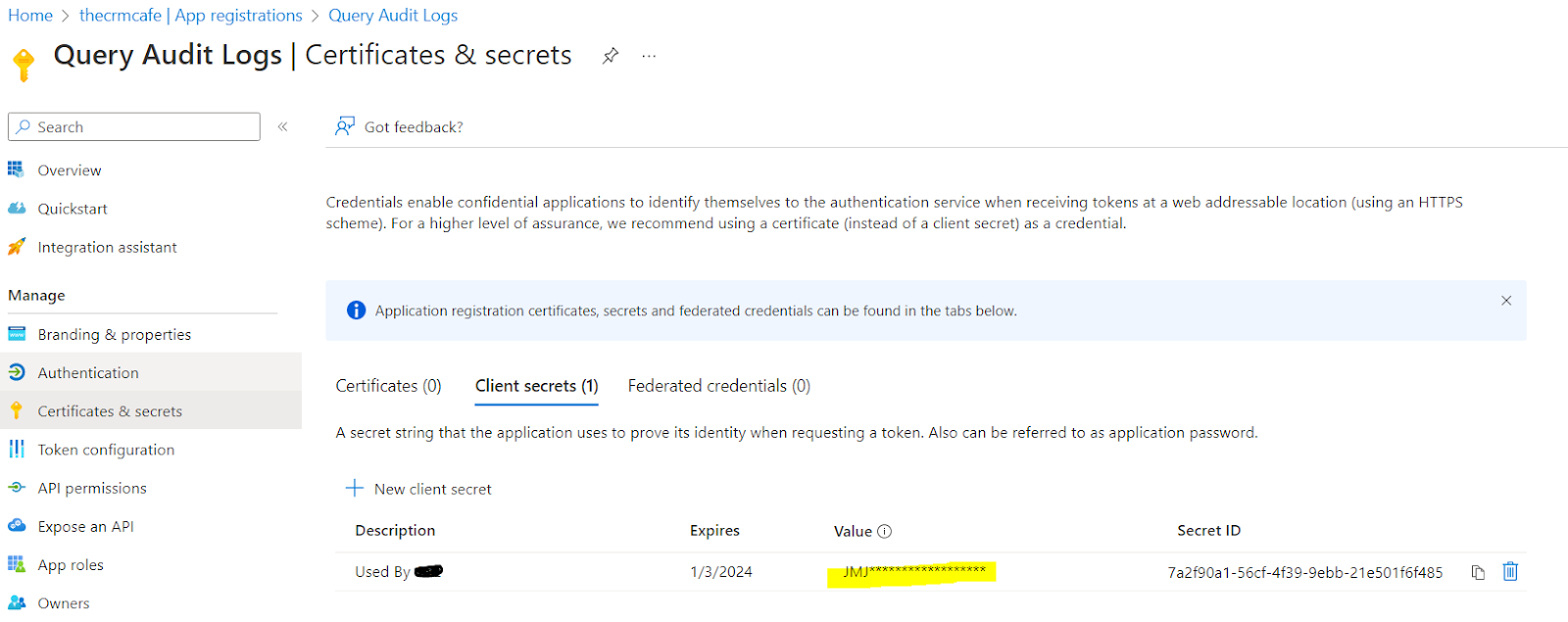The image size is (1568, 622).
Task: Click the Branding & properties icon
Action: tap(17, 334)
